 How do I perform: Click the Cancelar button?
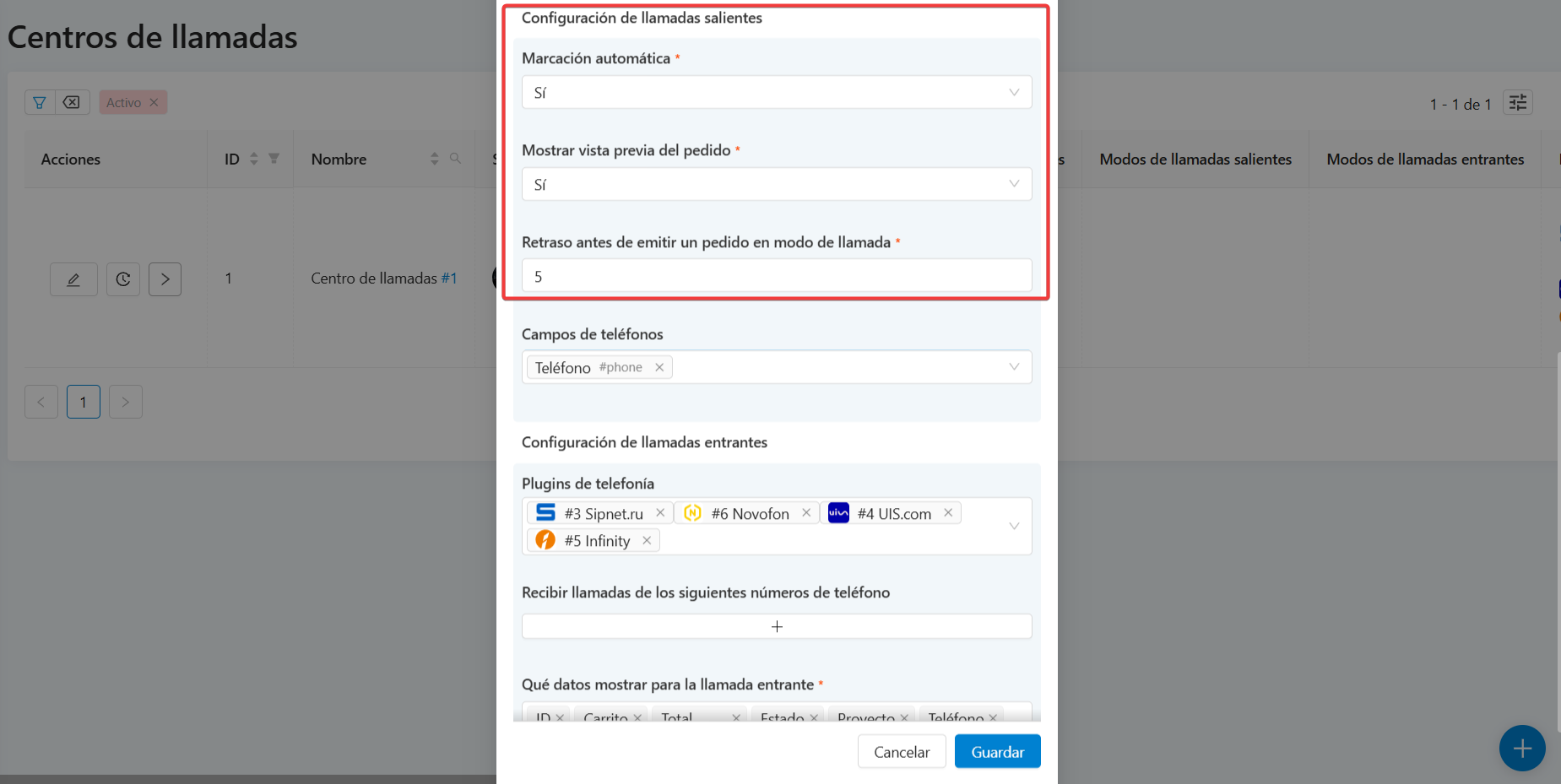click(901, 752)
